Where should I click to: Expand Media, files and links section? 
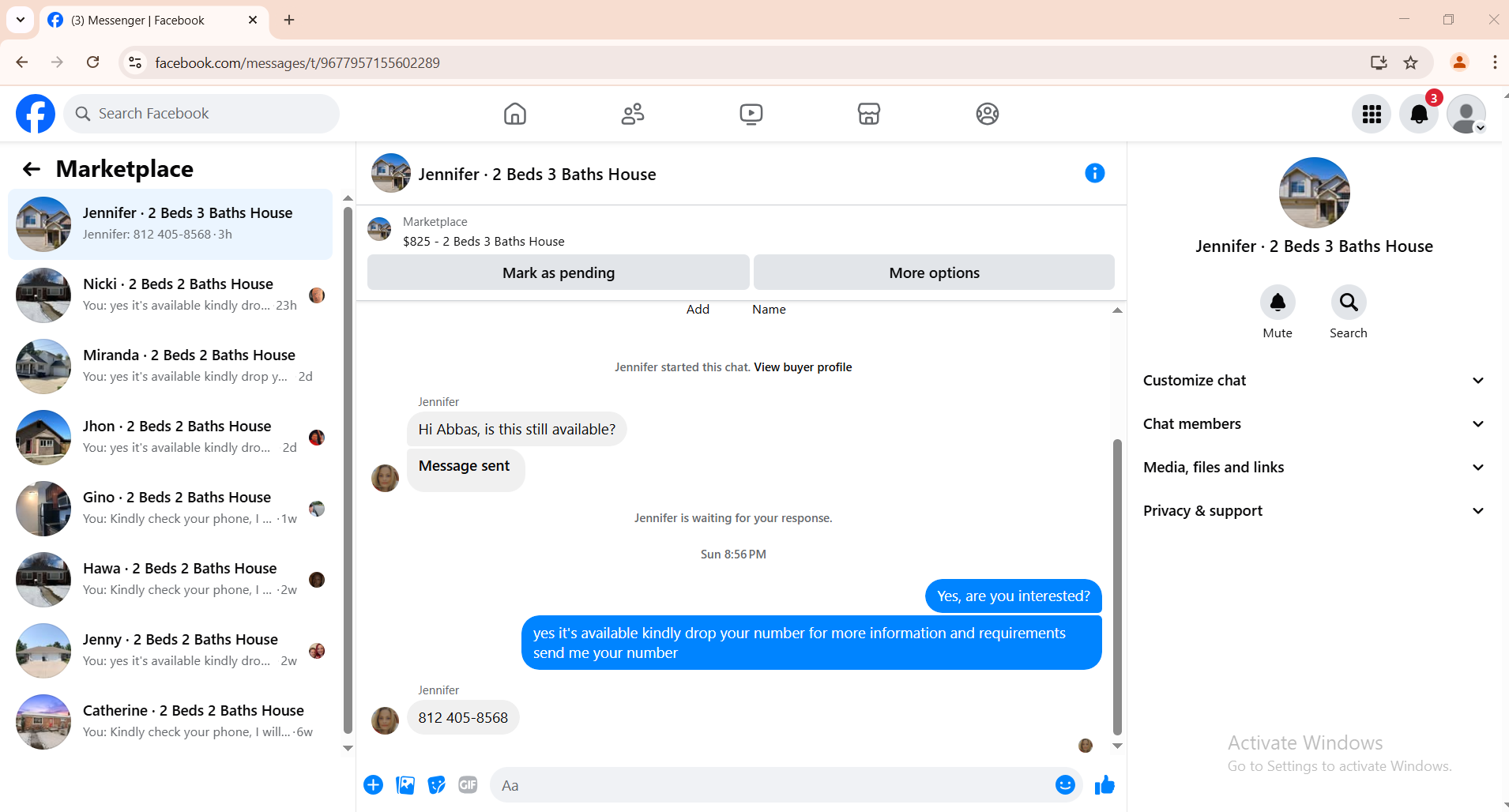[x=1314, y=468]
